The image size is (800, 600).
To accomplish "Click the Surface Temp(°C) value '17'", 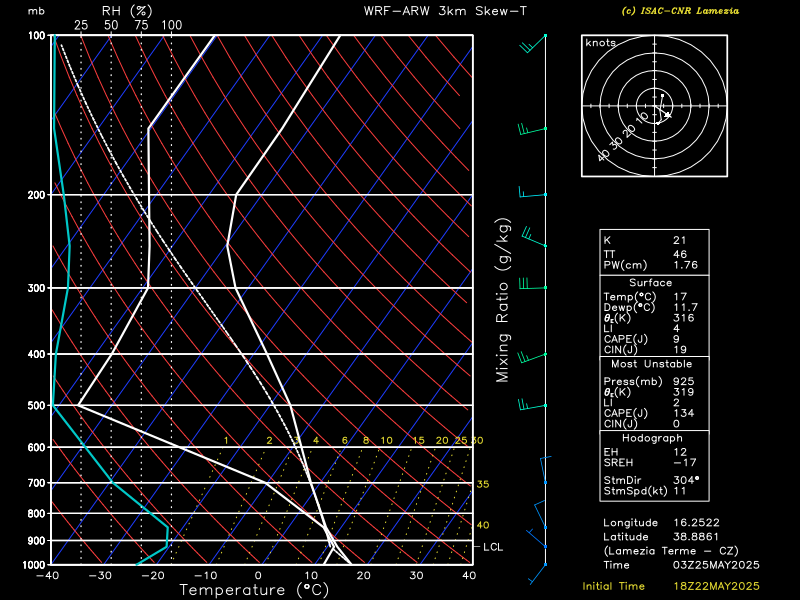I will tap(680, 296).
